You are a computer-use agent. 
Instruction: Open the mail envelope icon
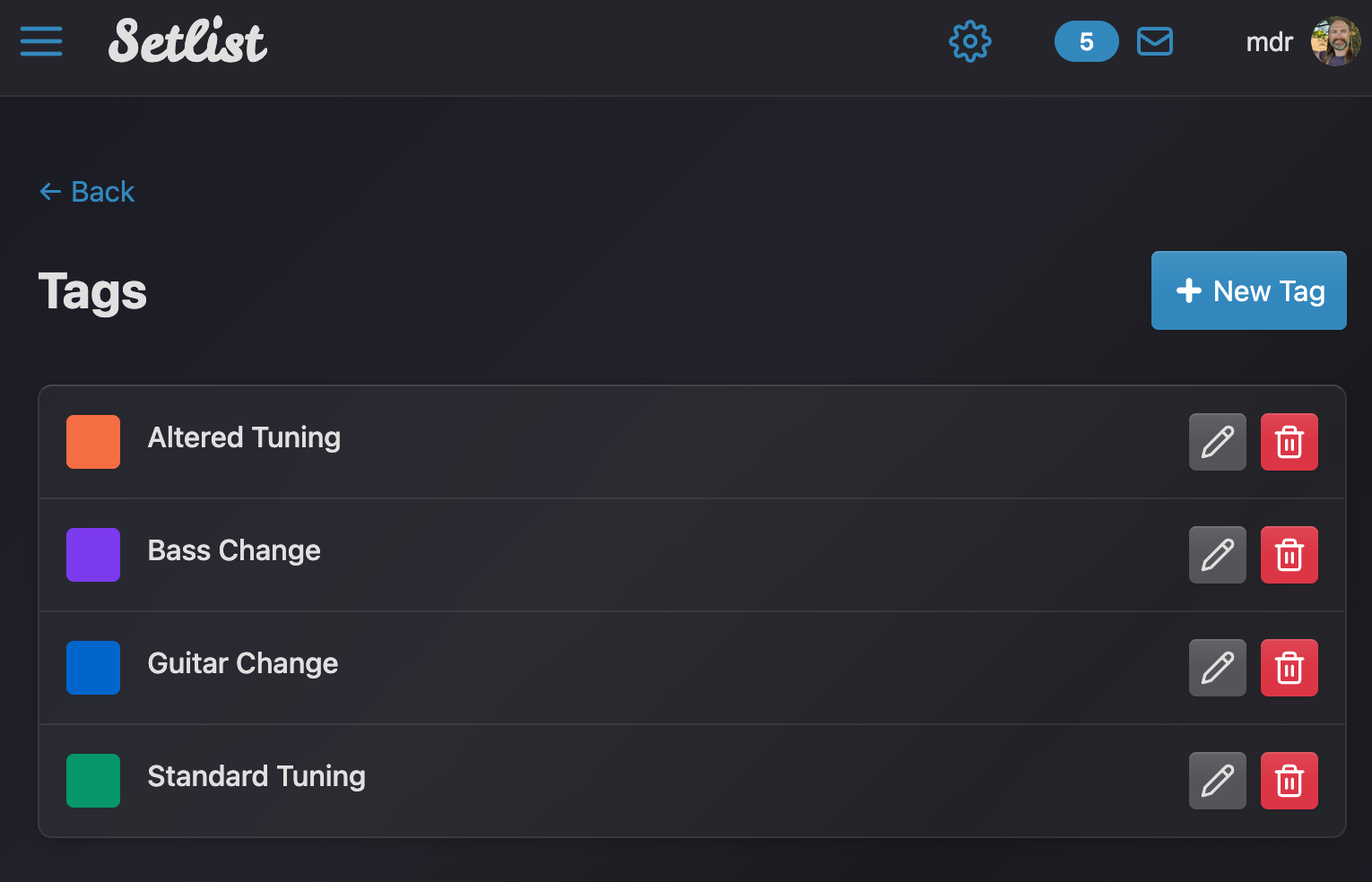click(1154, 41)
